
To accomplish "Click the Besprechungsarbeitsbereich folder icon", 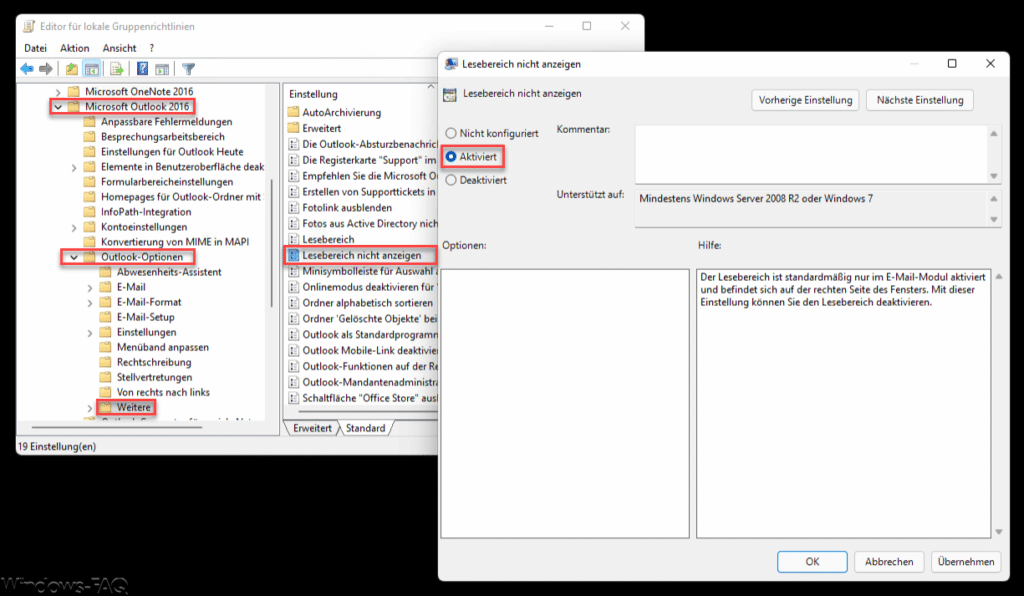I will coord(89,136).
